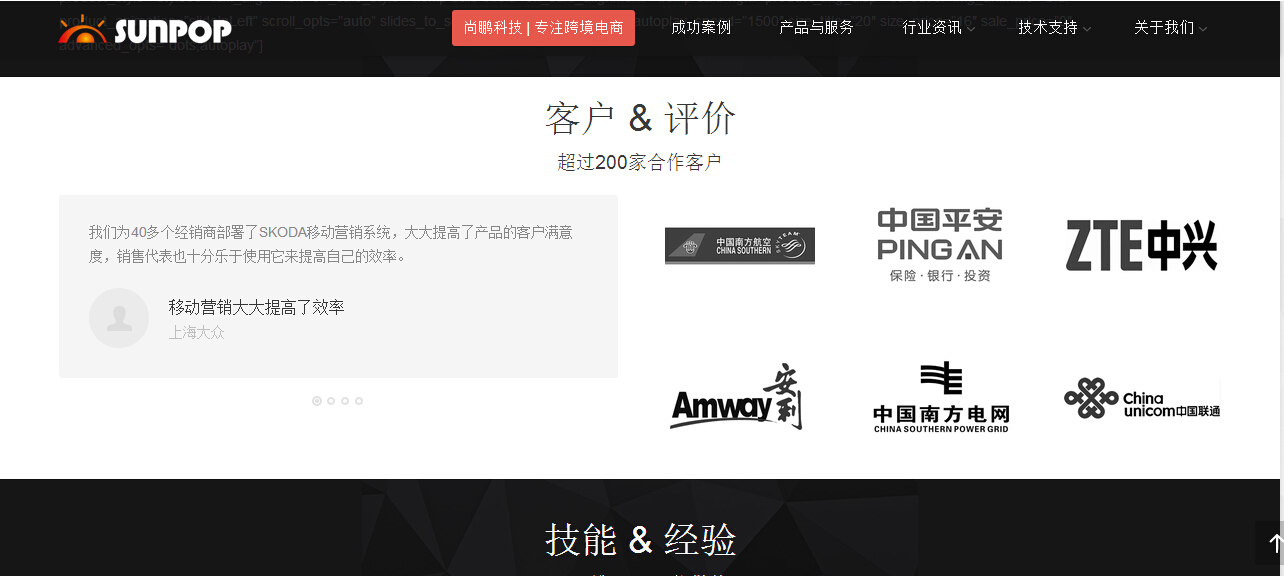This screenshot has width=1284, height=576.
Task: Expand the 行业资讯 dropdown menu
Action: coord(938,28)
